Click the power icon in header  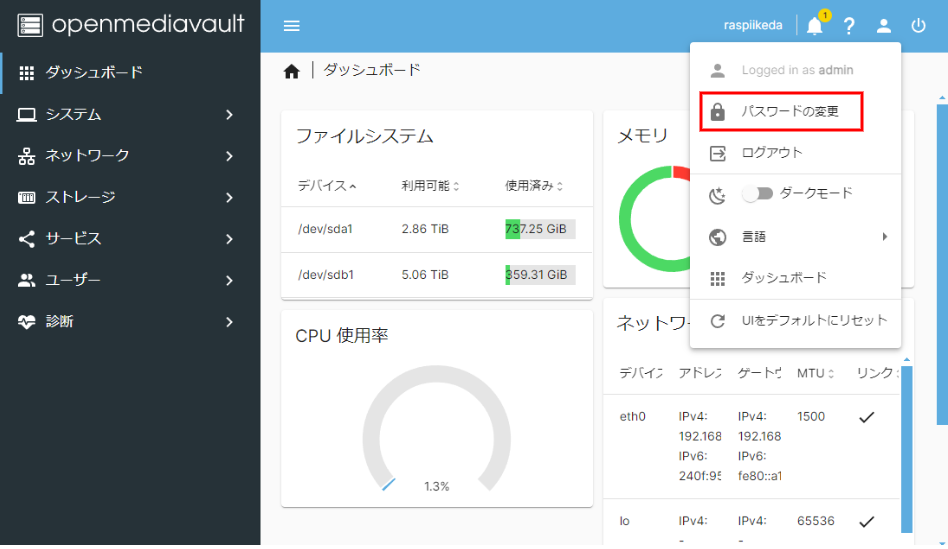point(918,26)
